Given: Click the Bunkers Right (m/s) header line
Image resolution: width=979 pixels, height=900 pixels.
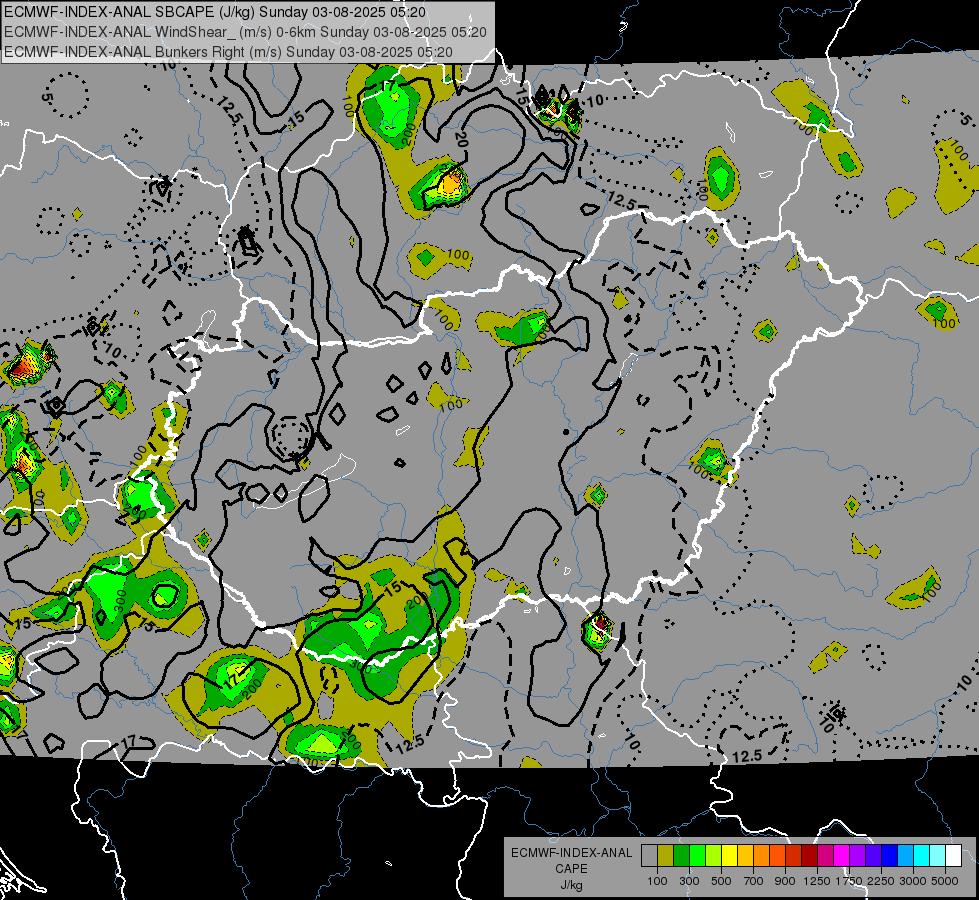Looking at the screenshot, I should pos(229,52).
